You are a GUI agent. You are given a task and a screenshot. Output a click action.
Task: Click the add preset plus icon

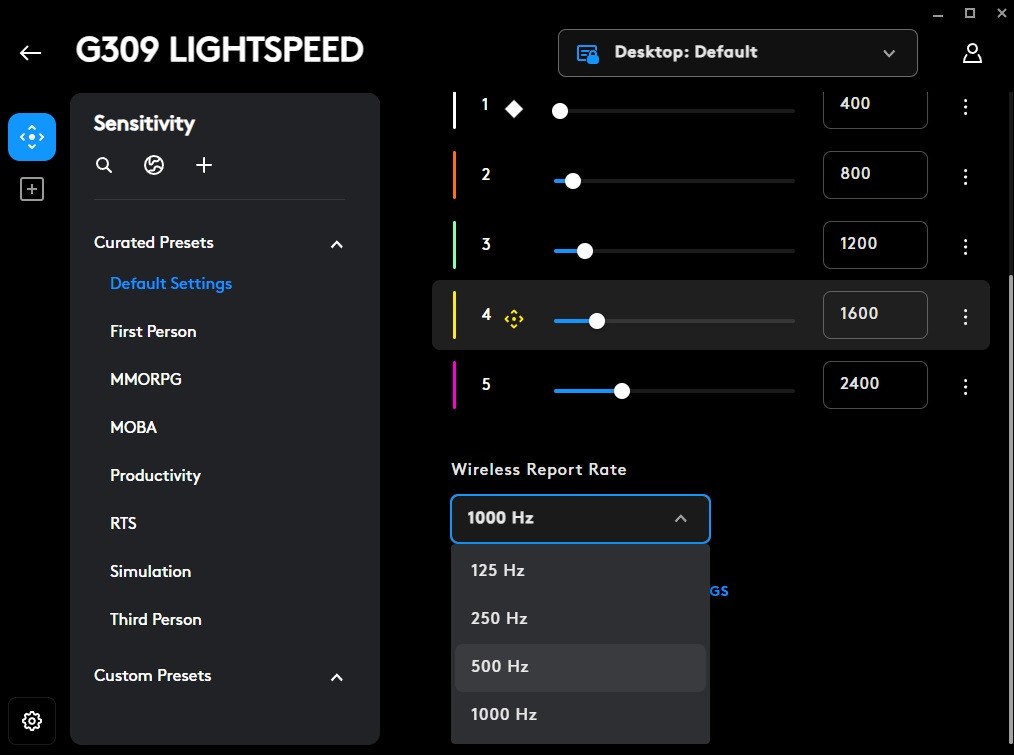204,165
